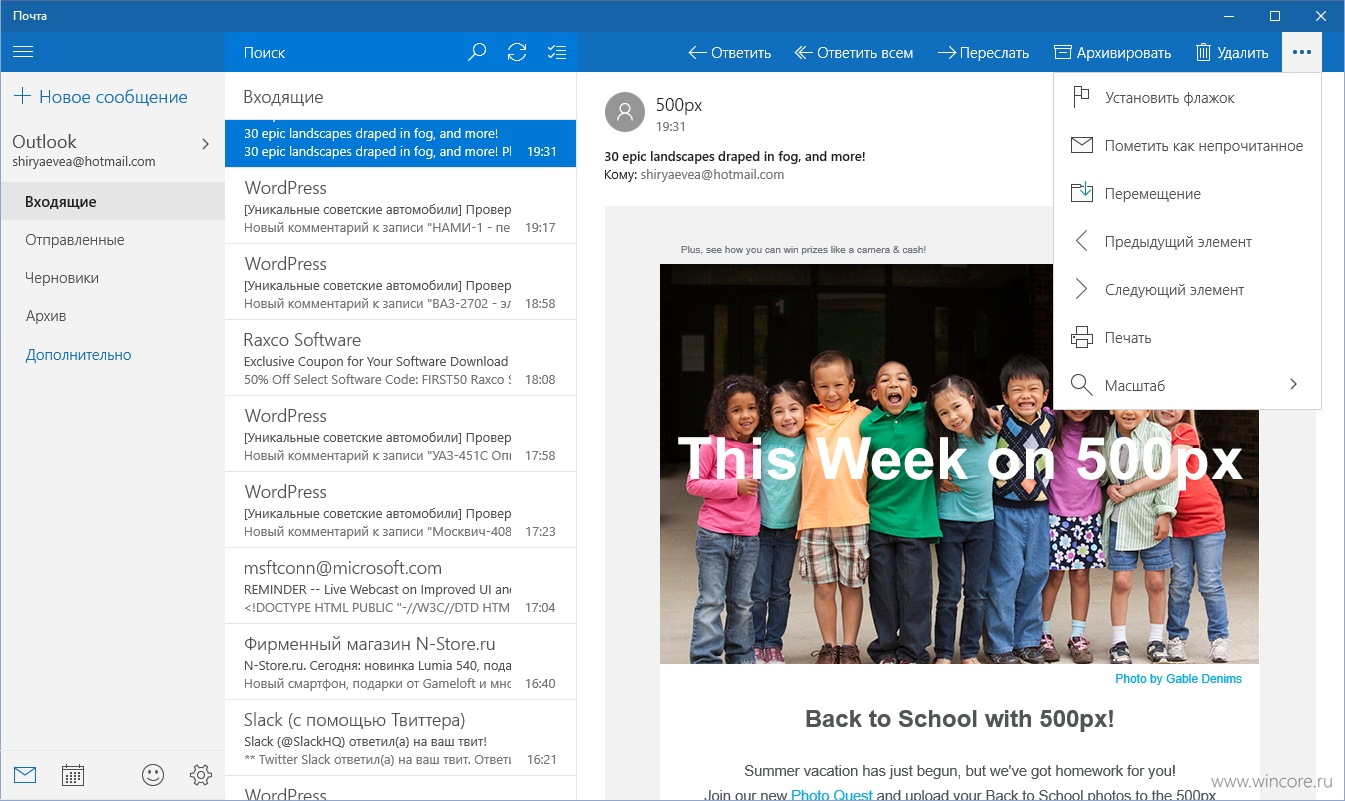Open Raxco Software email
1345x801 pixels.
click(400, 358)
